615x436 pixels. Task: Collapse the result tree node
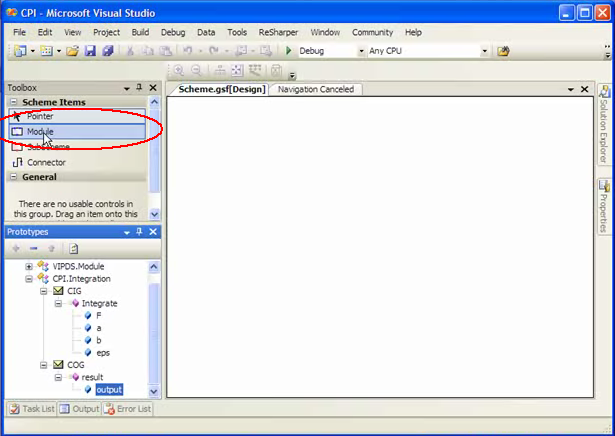pos(58,377)
